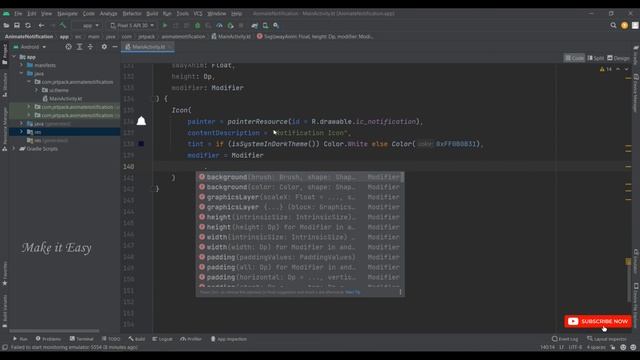This screenshot has width=640, height=360.
Task: Switch editor to Split view
Action: pyautogui.click(x=596, y=58)
